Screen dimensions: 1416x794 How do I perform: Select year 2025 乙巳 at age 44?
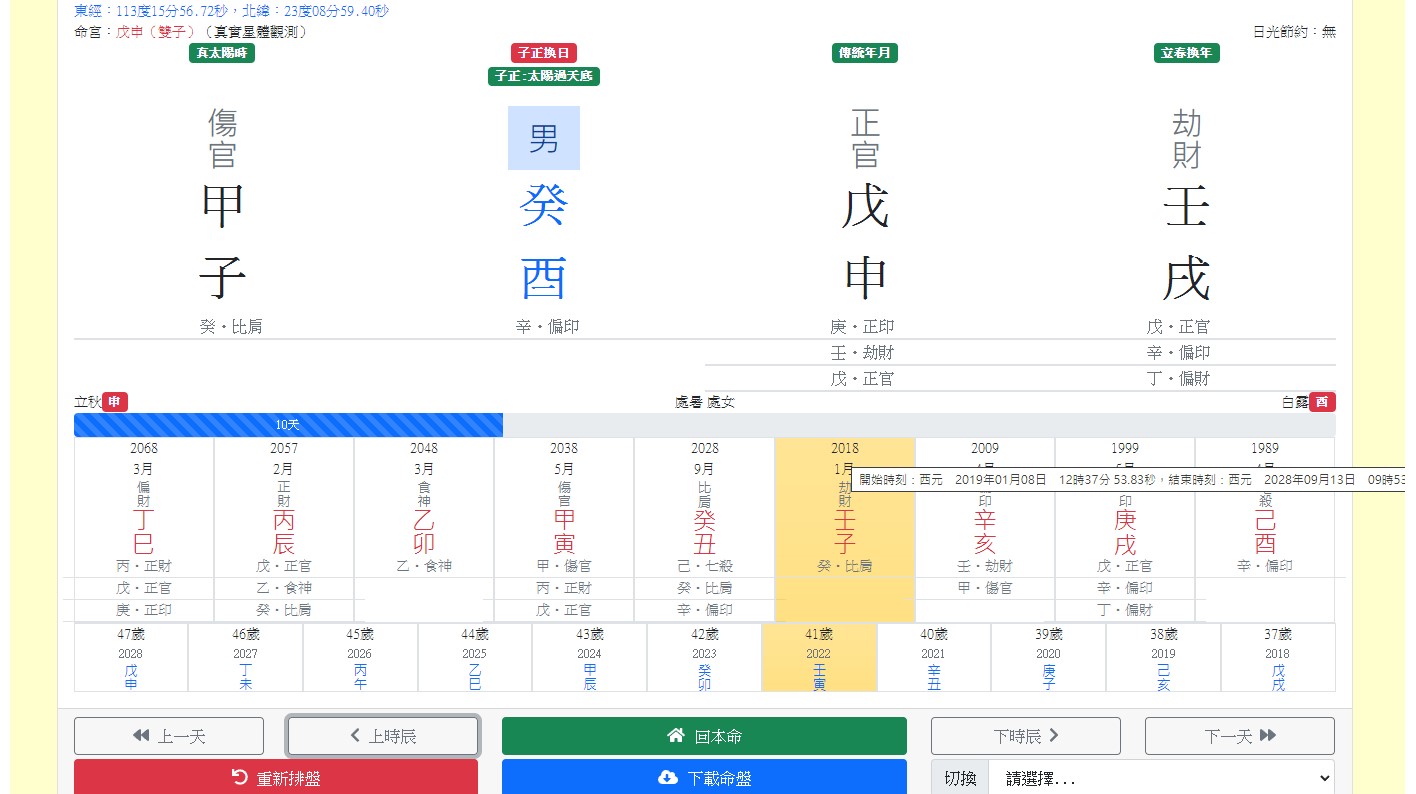pyautogui.click(x=475, y=658)
